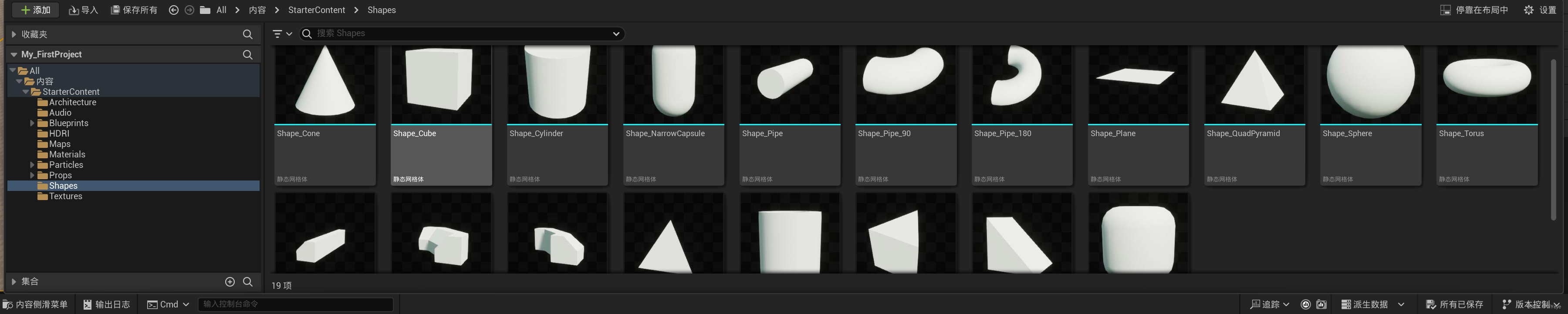Click 保存所有 (Save All) button
Screen dimensions: 1568x314
coord(134,10)
